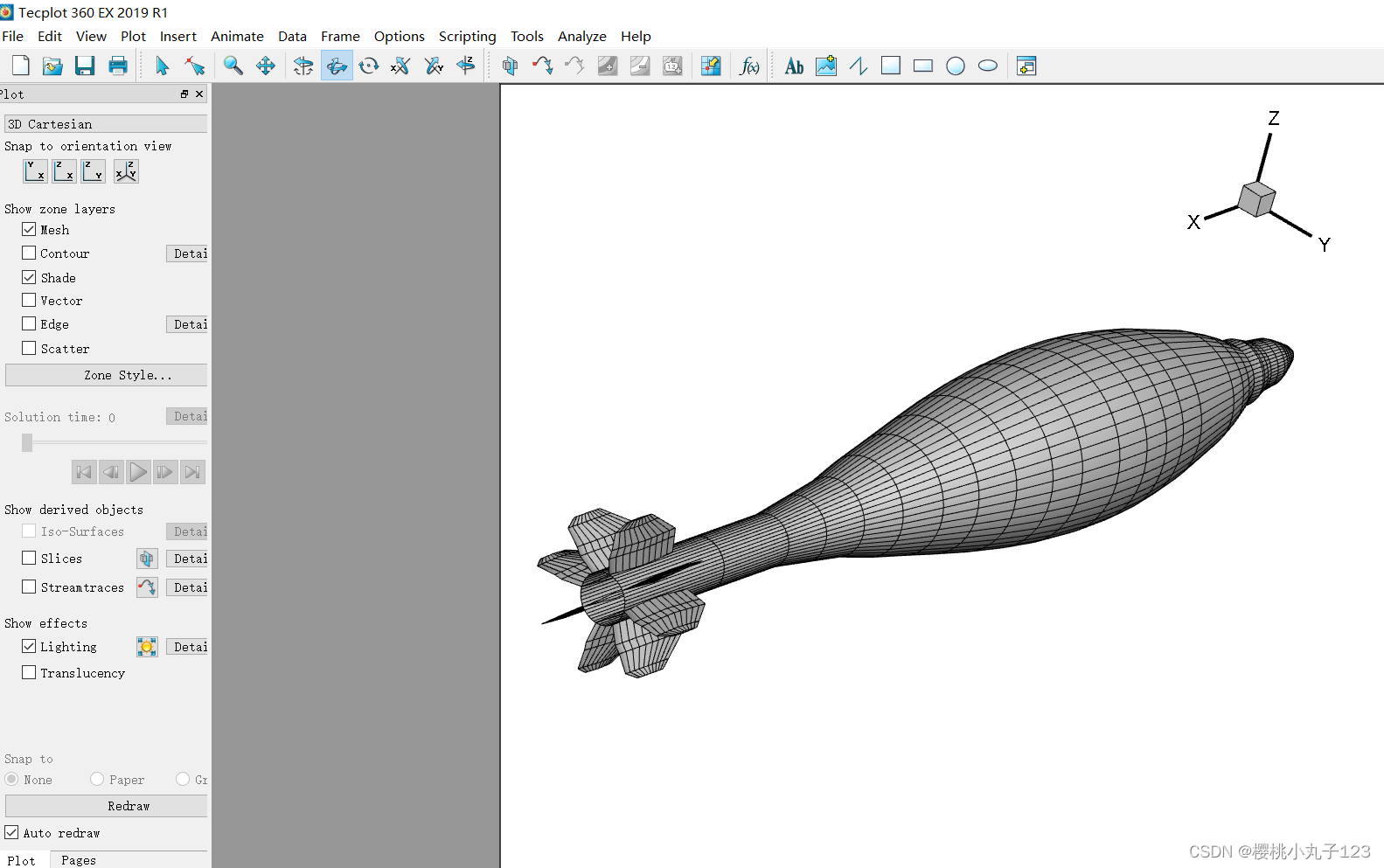Viewport: 1384px width, 868px height.
Task: Open the Plot menu
Action: tap(133, 36)
